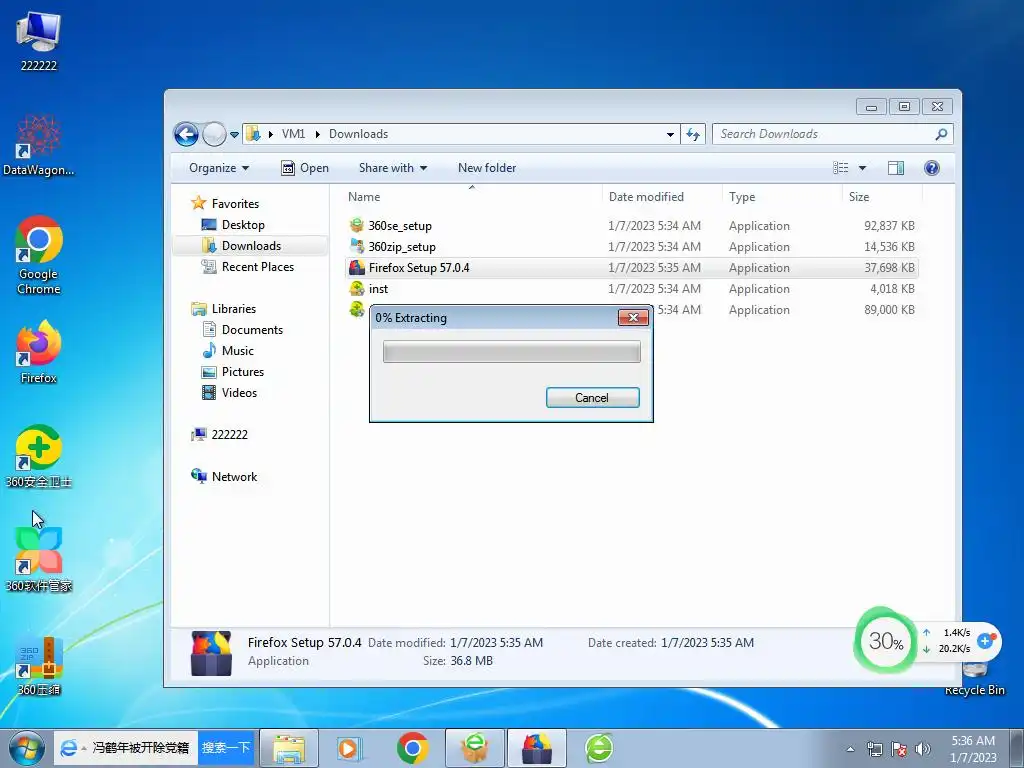Open the Organize menu
Screen dimensions: 1024x768
coord(219,168)
